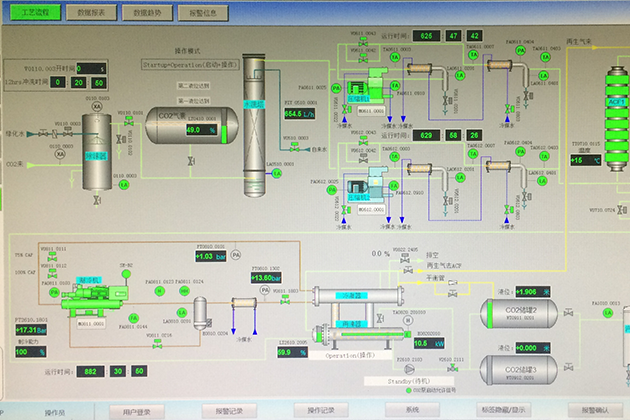Image resolution: width=630 pixels, height=420 pixels.
Task: Open 报警记录 from bottom bar
Action: [x=229, y=411]
